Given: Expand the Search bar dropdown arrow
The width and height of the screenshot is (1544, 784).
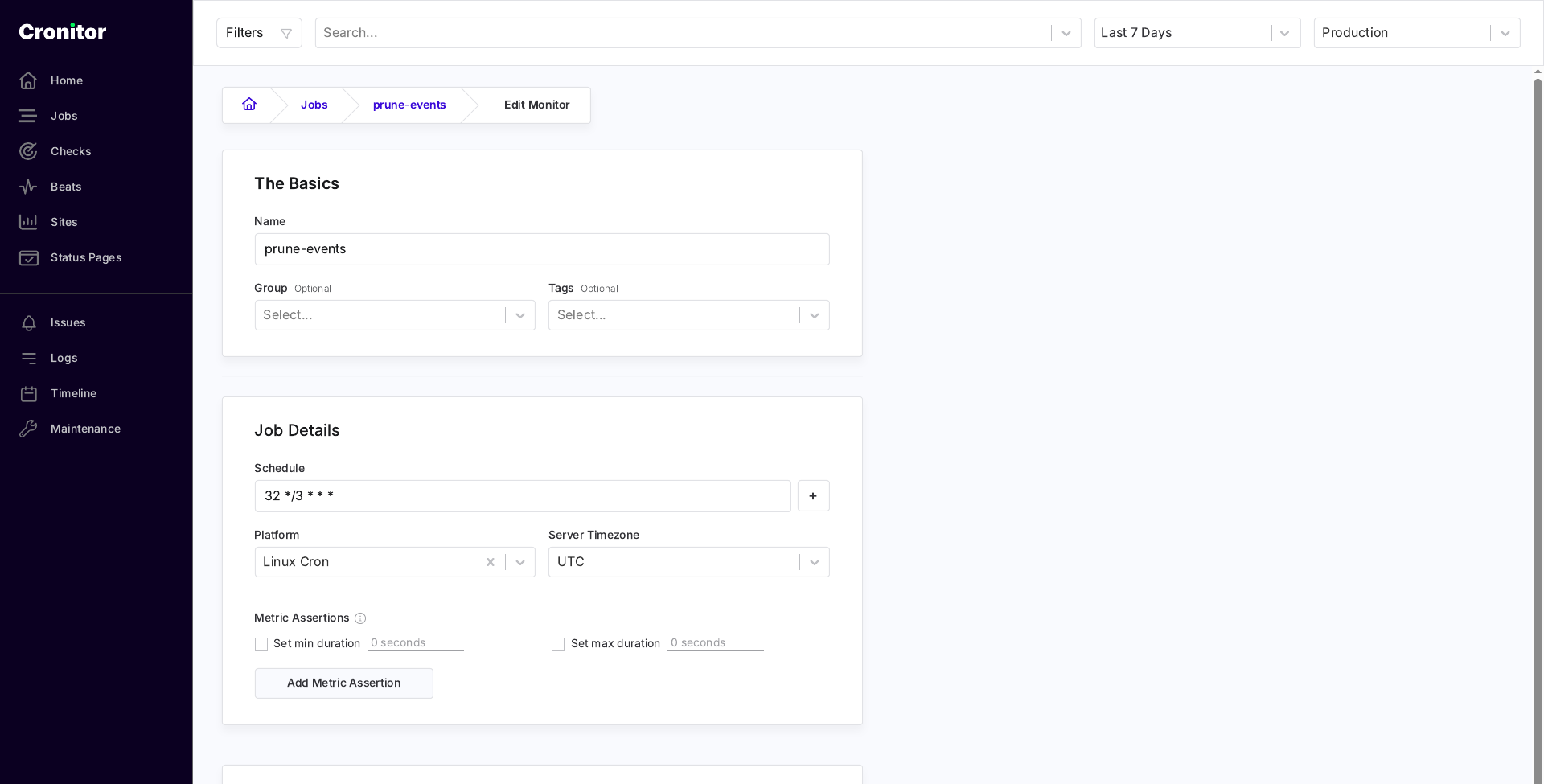Looking at the screenshot, I should 1066,33.
